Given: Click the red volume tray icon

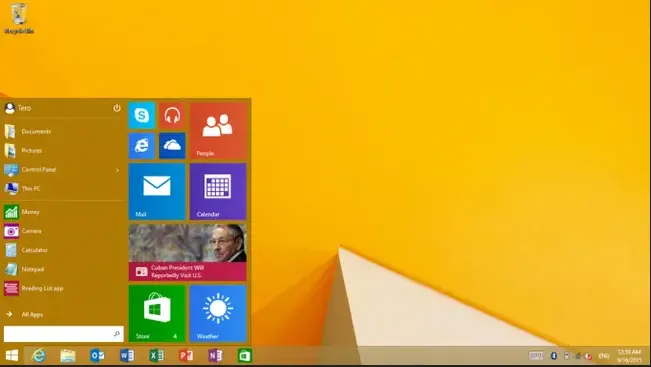Looking at the screenshot, I should 588,356.
